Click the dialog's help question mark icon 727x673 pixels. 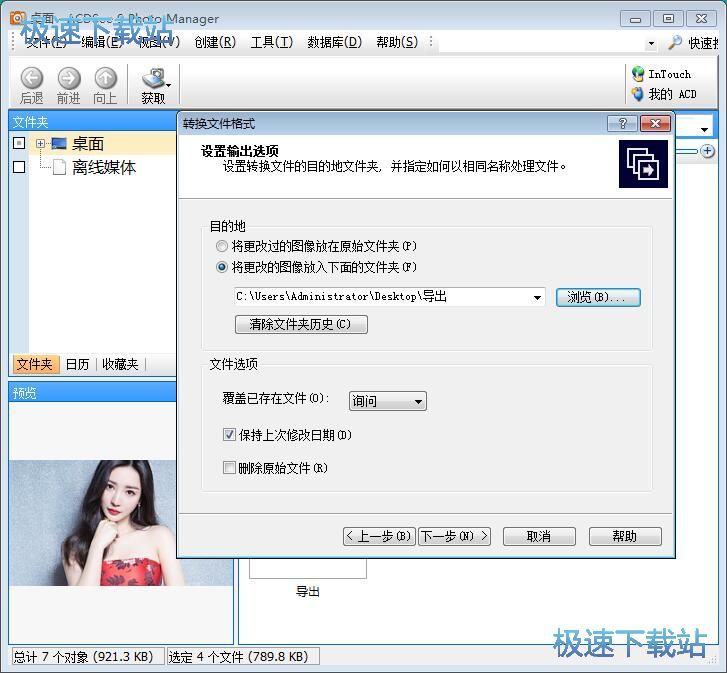pos(622,123)
